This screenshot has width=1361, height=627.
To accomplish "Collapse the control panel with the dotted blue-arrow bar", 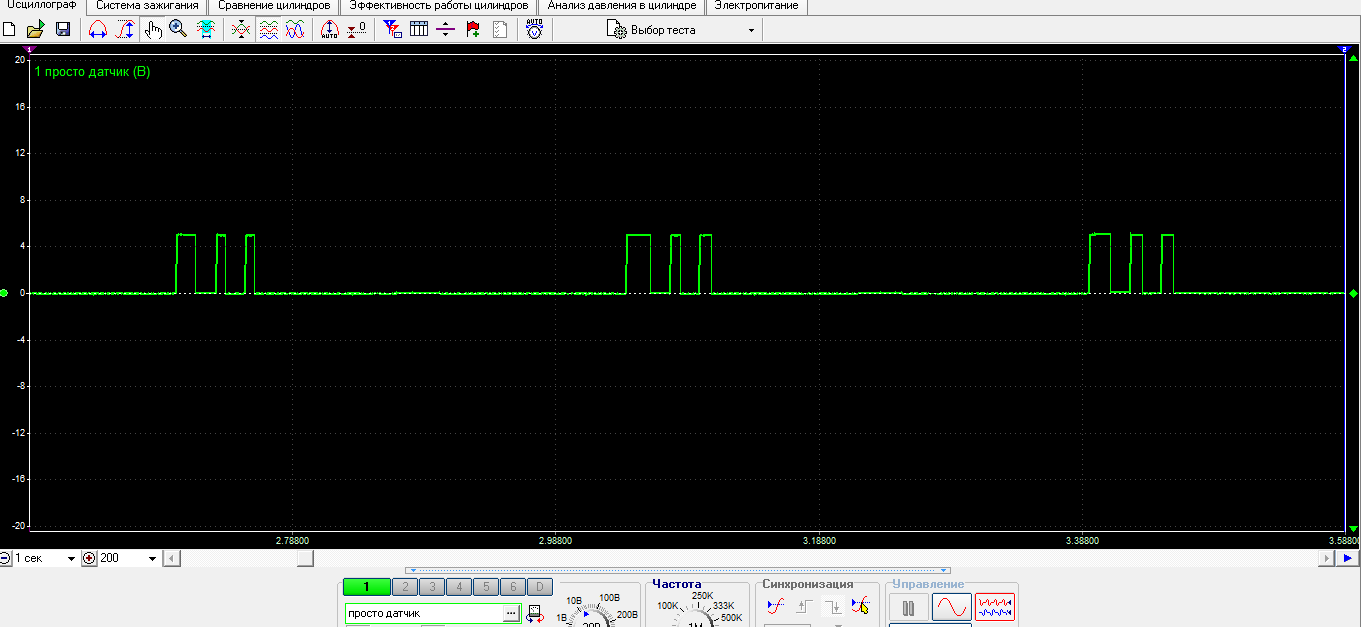I will click(678, 570).
